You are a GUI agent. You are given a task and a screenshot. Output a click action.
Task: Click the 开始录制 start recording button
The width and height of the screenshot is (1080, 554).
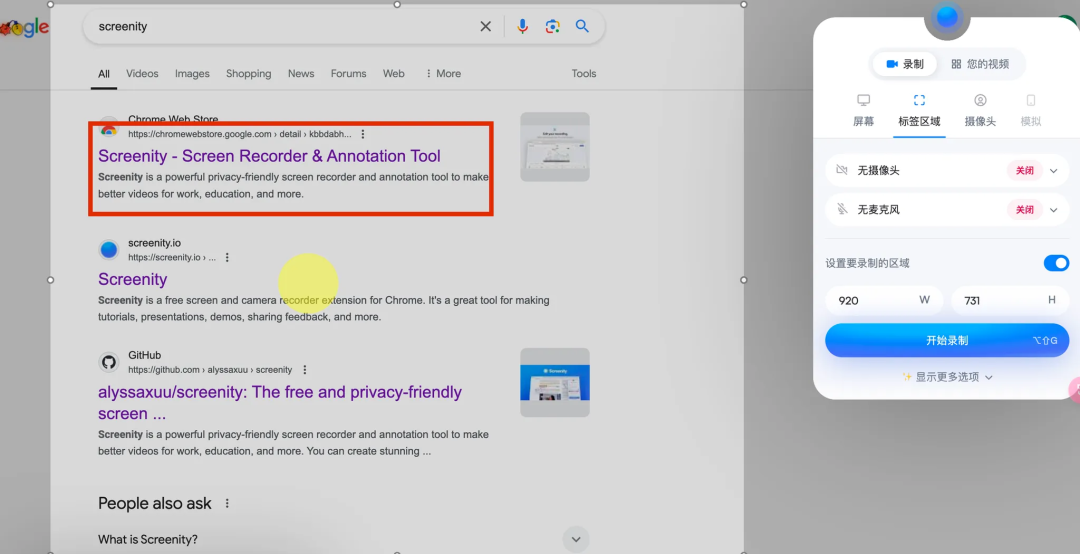tap(947, 340)
